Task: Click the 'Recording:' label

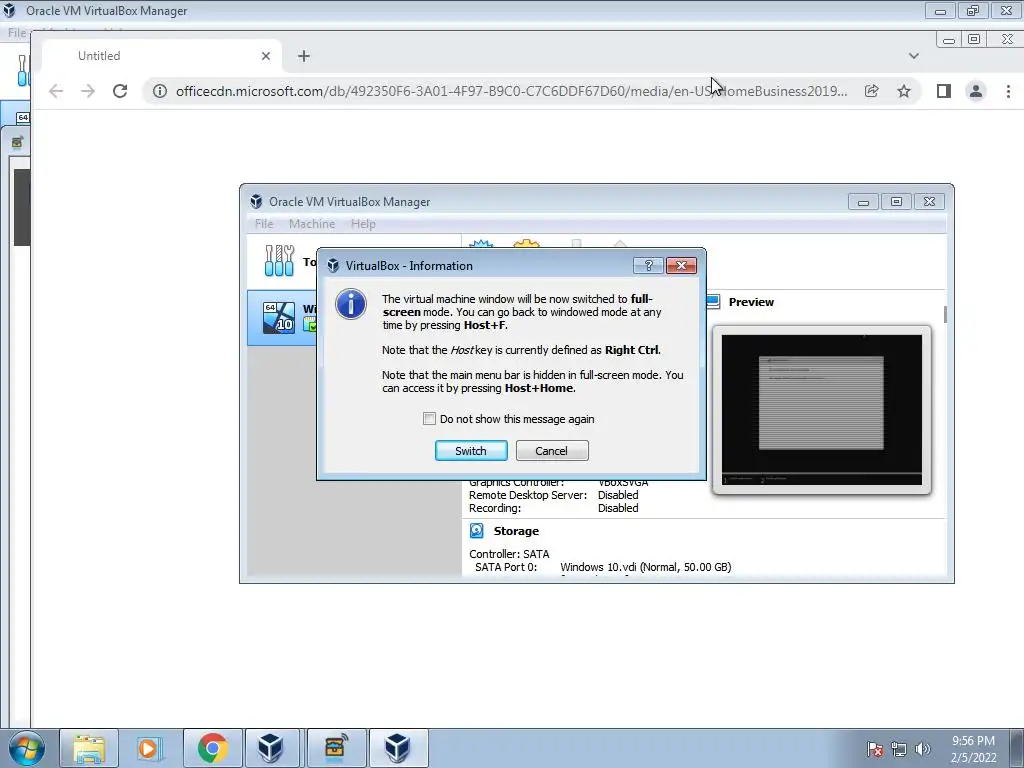Action: click(494, 508)
